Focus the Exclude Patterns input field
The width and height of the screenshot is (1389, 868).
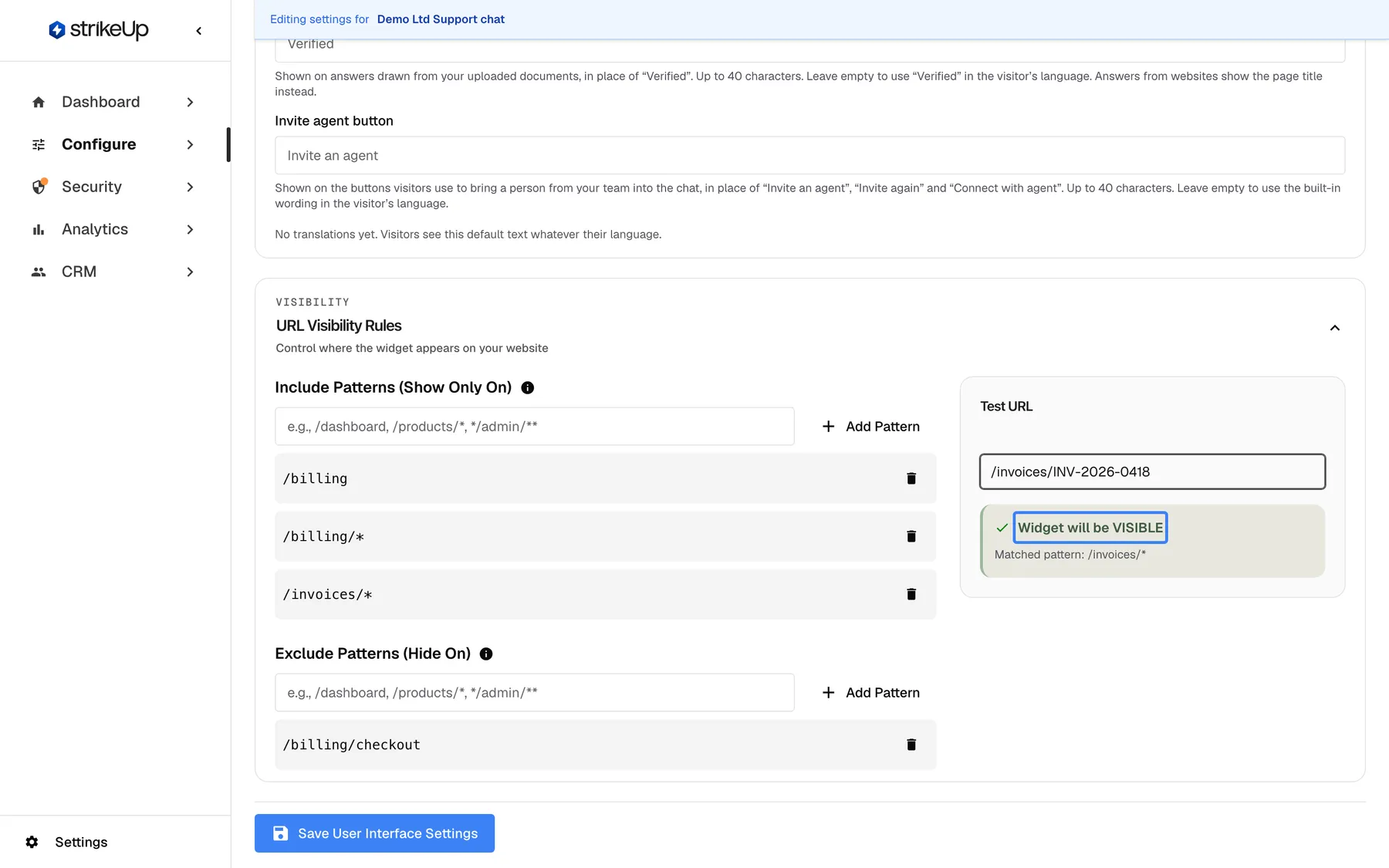tap(535, 693)
